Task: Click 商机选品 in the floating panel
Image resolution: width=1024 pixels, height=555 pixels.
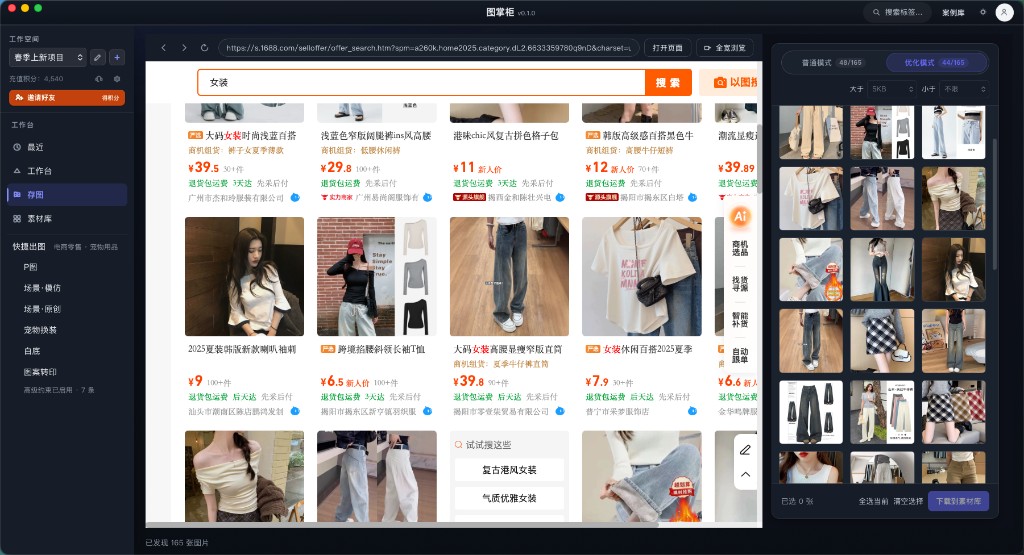Action: (x=740, y=248)
